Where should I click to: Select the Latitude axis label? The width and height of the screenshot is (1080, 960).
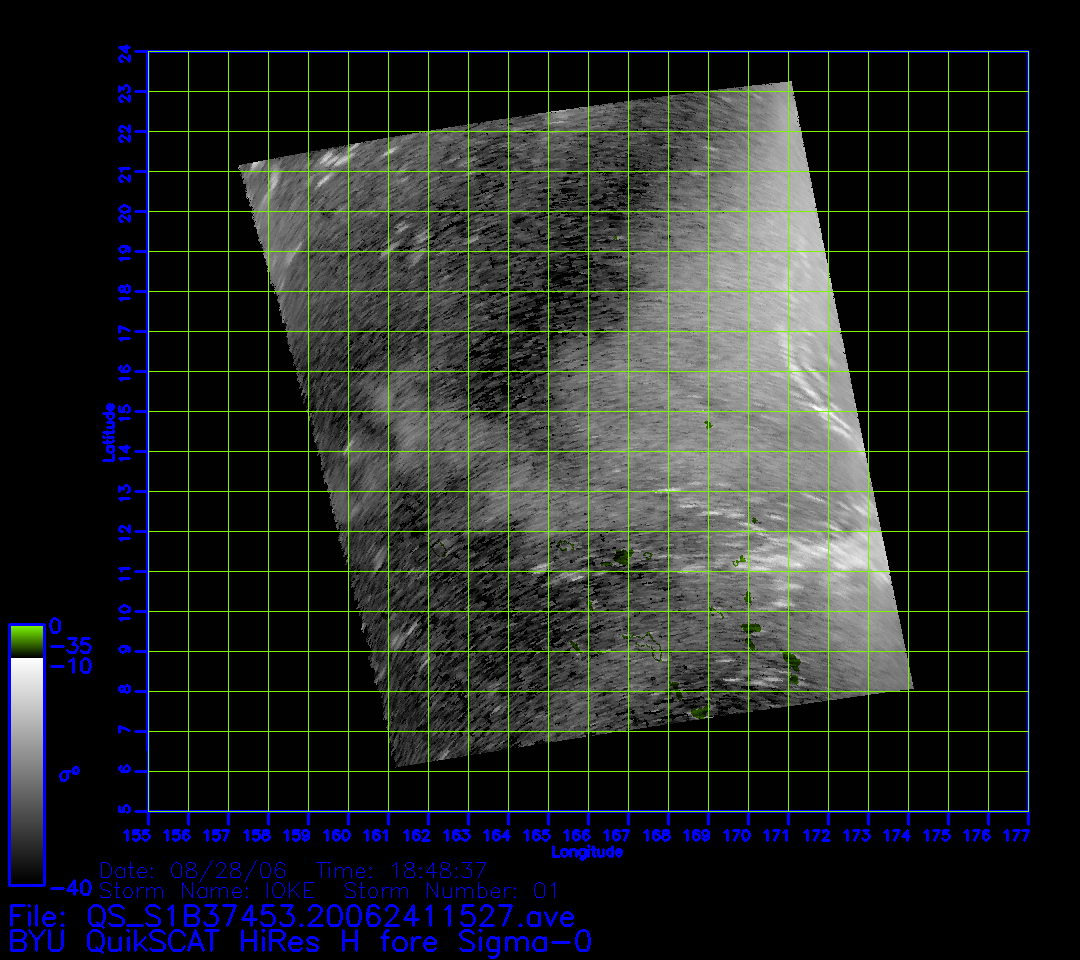point(108,431)
